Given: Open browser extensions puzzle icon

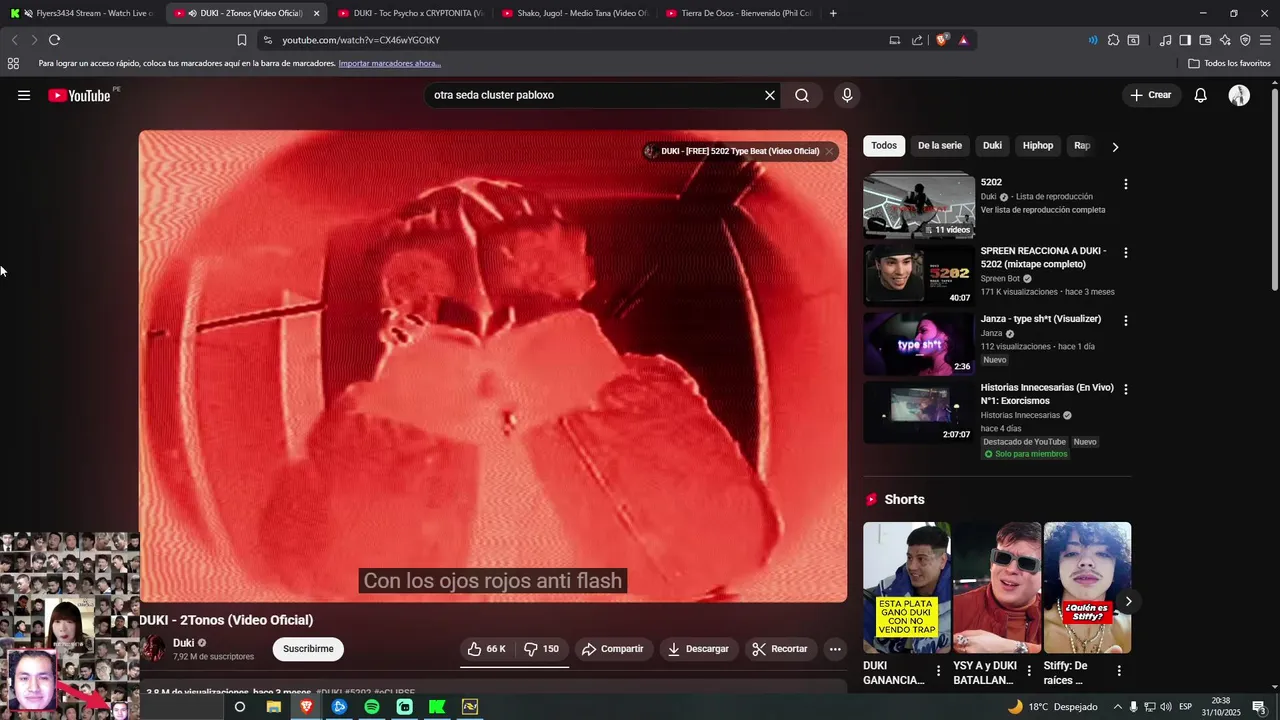Looking at the screenshot, I should (1113, 40).
